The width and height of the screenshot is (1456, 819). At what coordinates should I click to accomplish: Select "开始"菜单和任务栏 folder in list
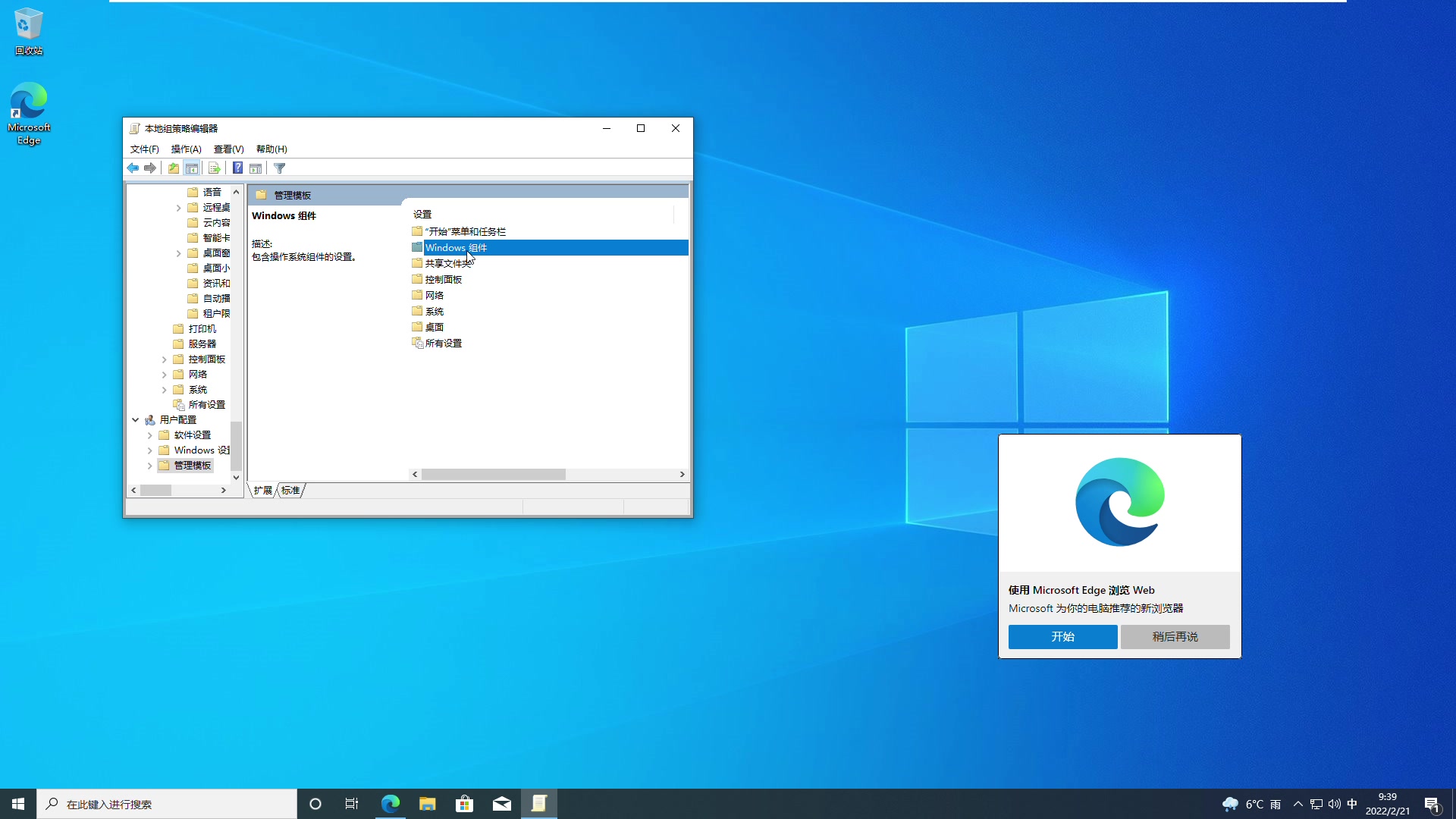pyautogui.click(x=459, y=232)
